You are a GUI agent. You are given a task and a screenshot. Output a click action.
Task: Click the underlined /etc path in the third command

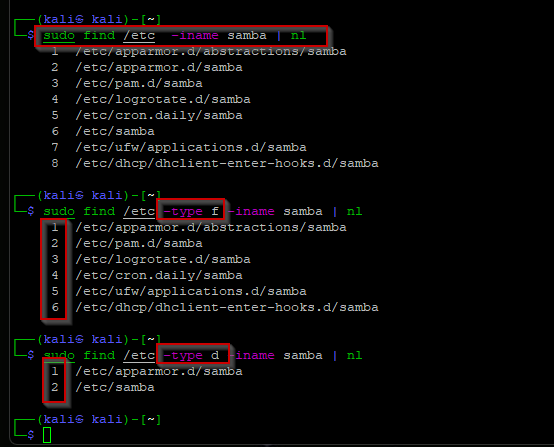[139, 355]
